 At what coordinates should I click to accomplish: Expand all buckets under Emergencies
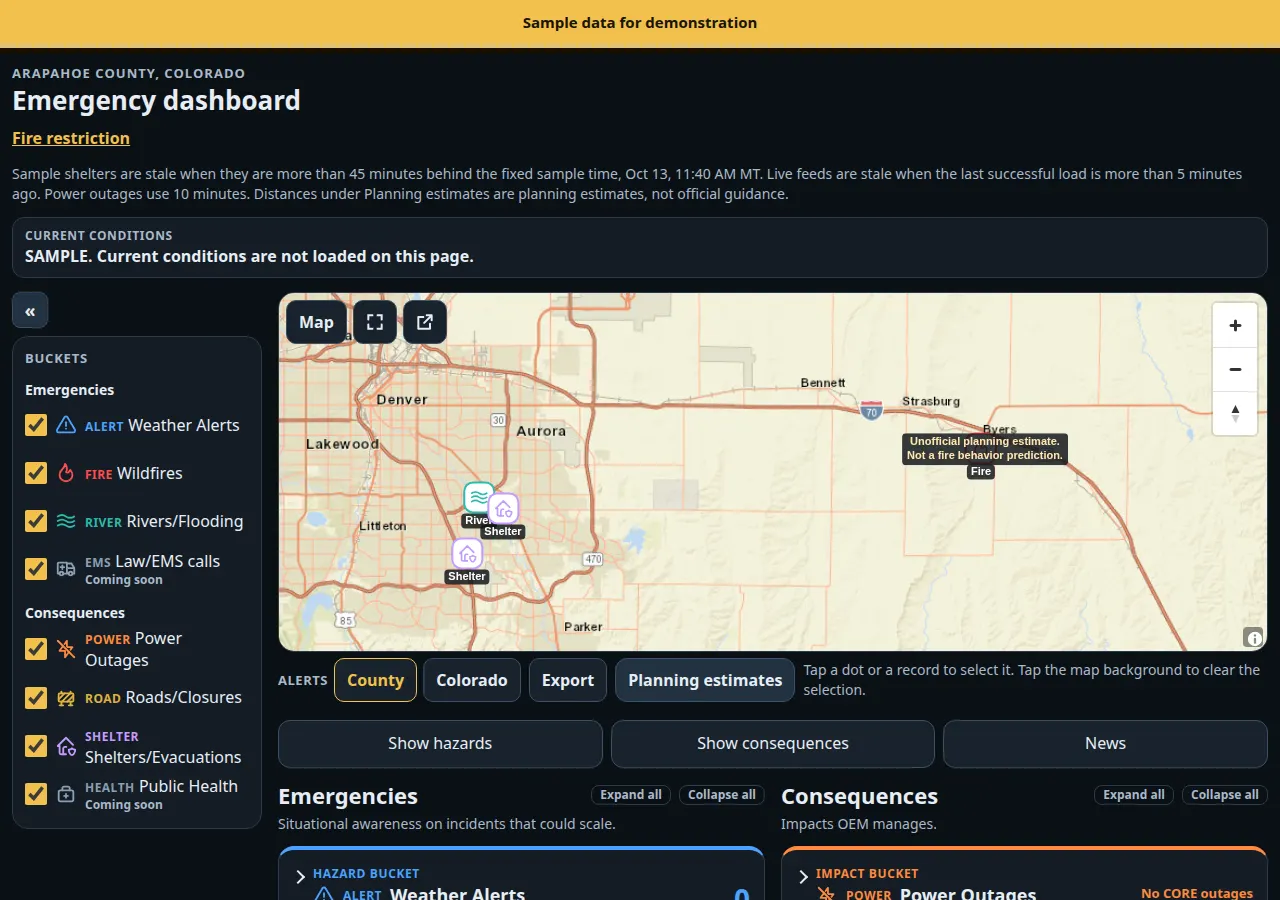pos(630,795)
